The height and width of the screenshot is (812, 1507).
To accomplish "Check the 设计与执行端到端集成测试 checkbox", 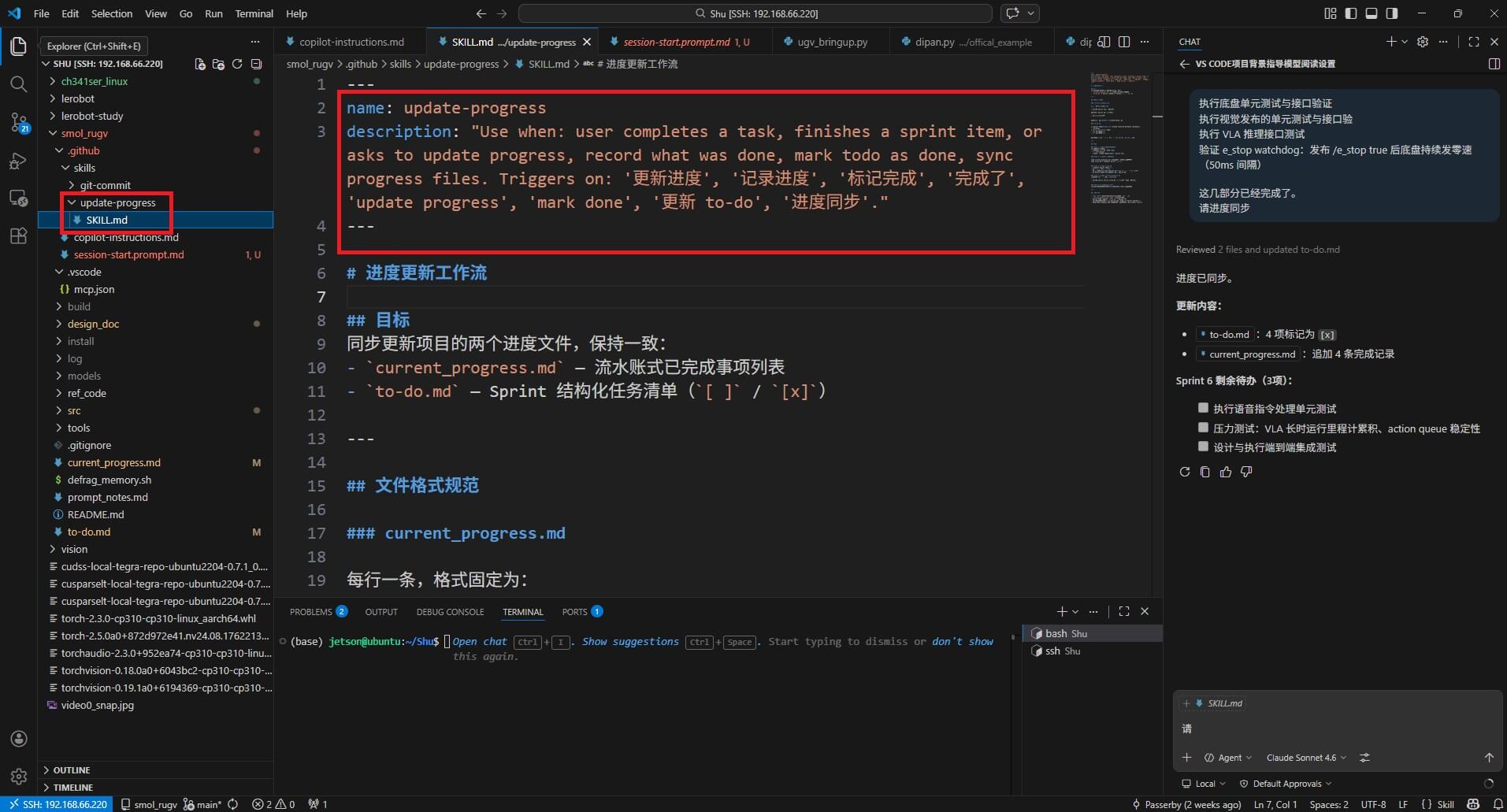I will point(1203,447).
